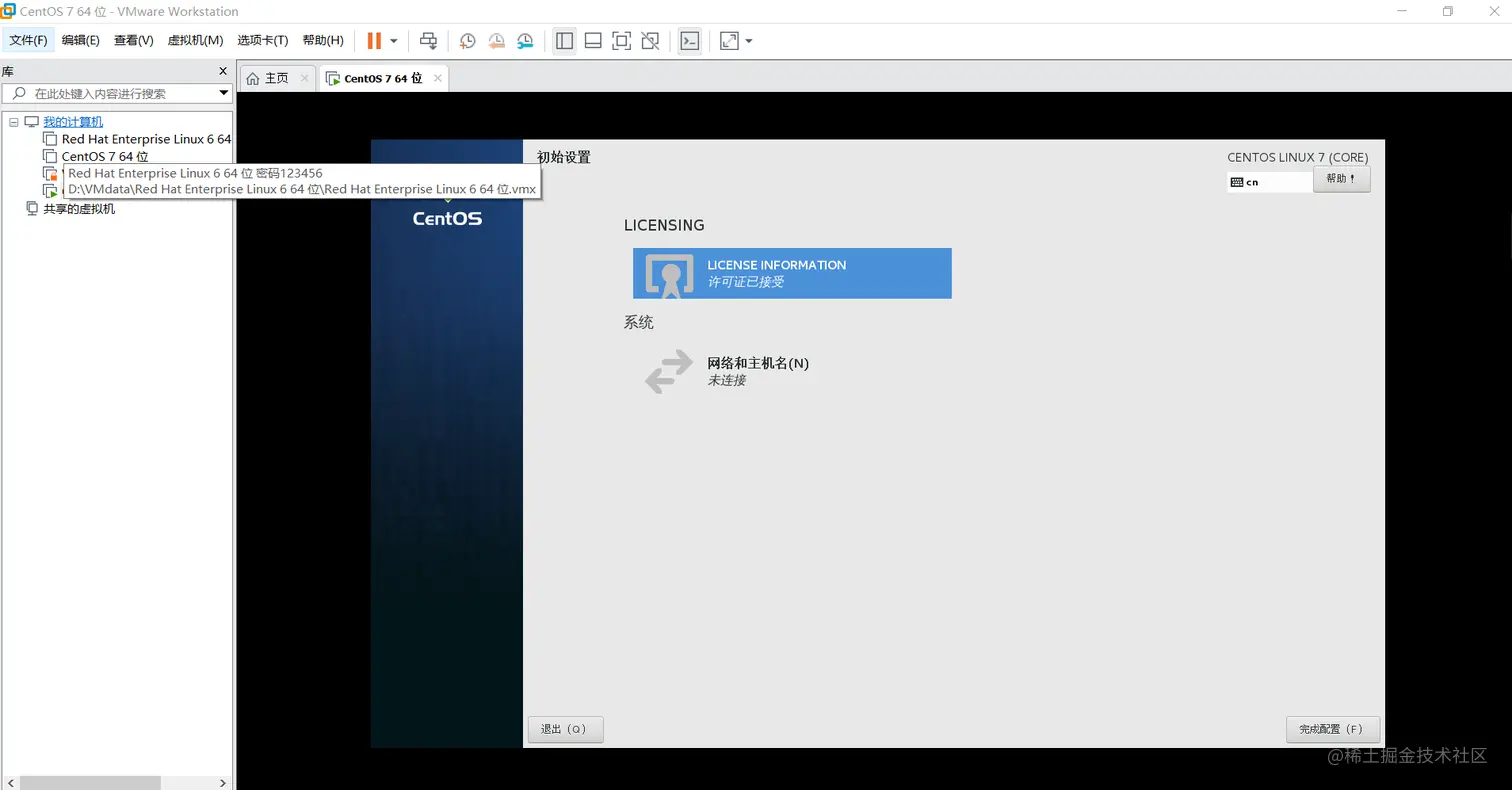Viewport: 1512px width, 790px height.
Task: Open the 文件(F) menu
Action: pyautogui.click(x=28, y=41)
